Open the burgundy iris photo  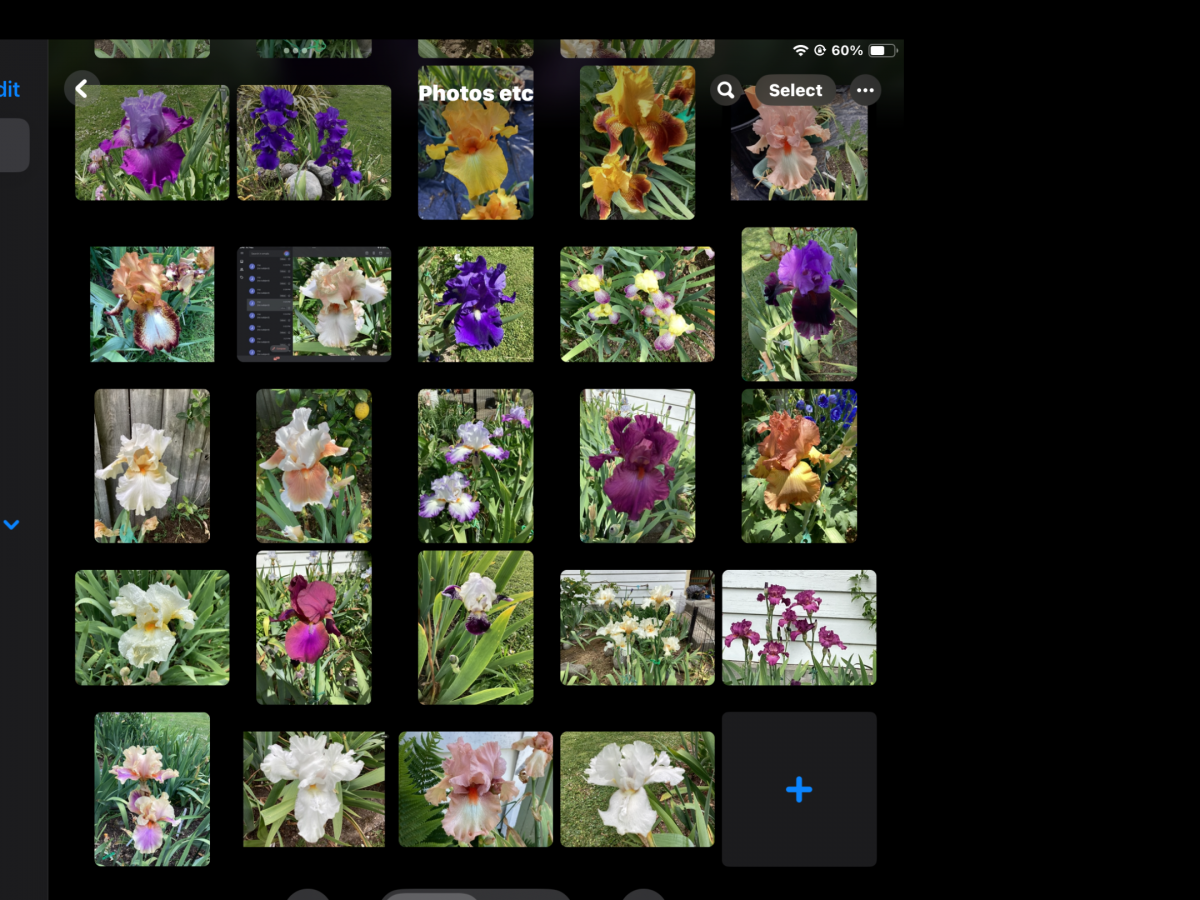coord(637,466)
